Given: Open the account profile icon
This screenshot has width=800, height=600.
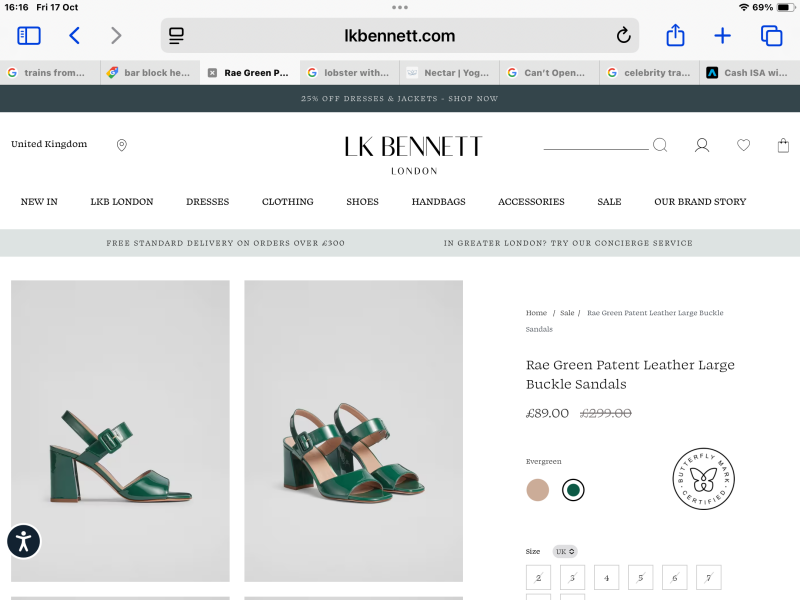Looking at the screenshot, I should pos(702,145).
